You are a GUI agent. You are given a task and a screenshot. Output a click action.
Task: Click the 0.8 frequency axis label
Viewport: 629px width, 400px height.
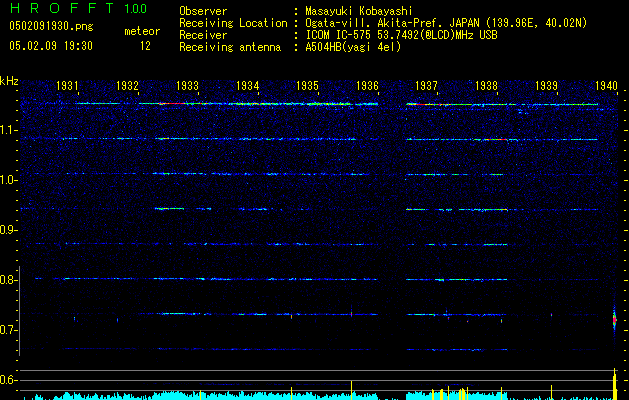coord(8,280)
